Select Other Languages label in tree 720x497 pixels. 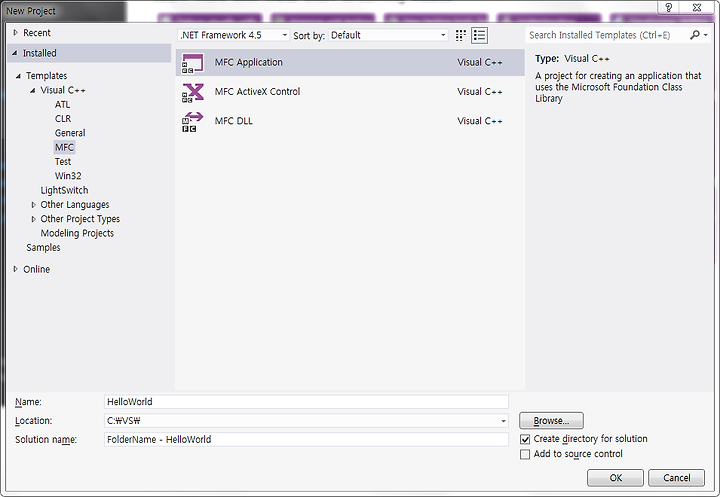[x=75, y=205]
